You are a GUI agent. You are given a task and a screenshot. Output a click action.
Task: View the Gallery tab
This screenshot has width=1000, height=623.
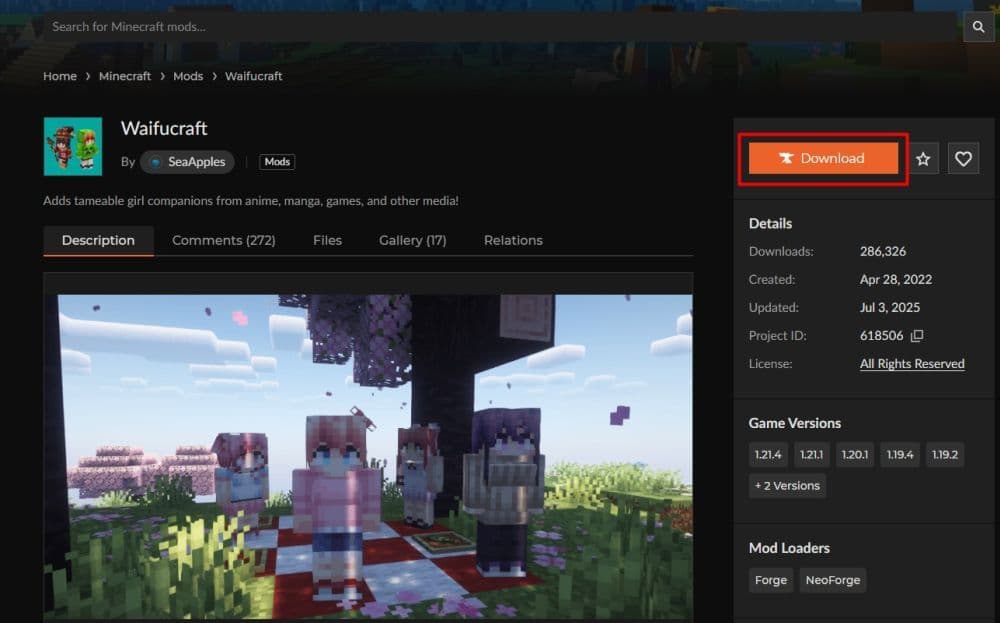tap(412, 240)
